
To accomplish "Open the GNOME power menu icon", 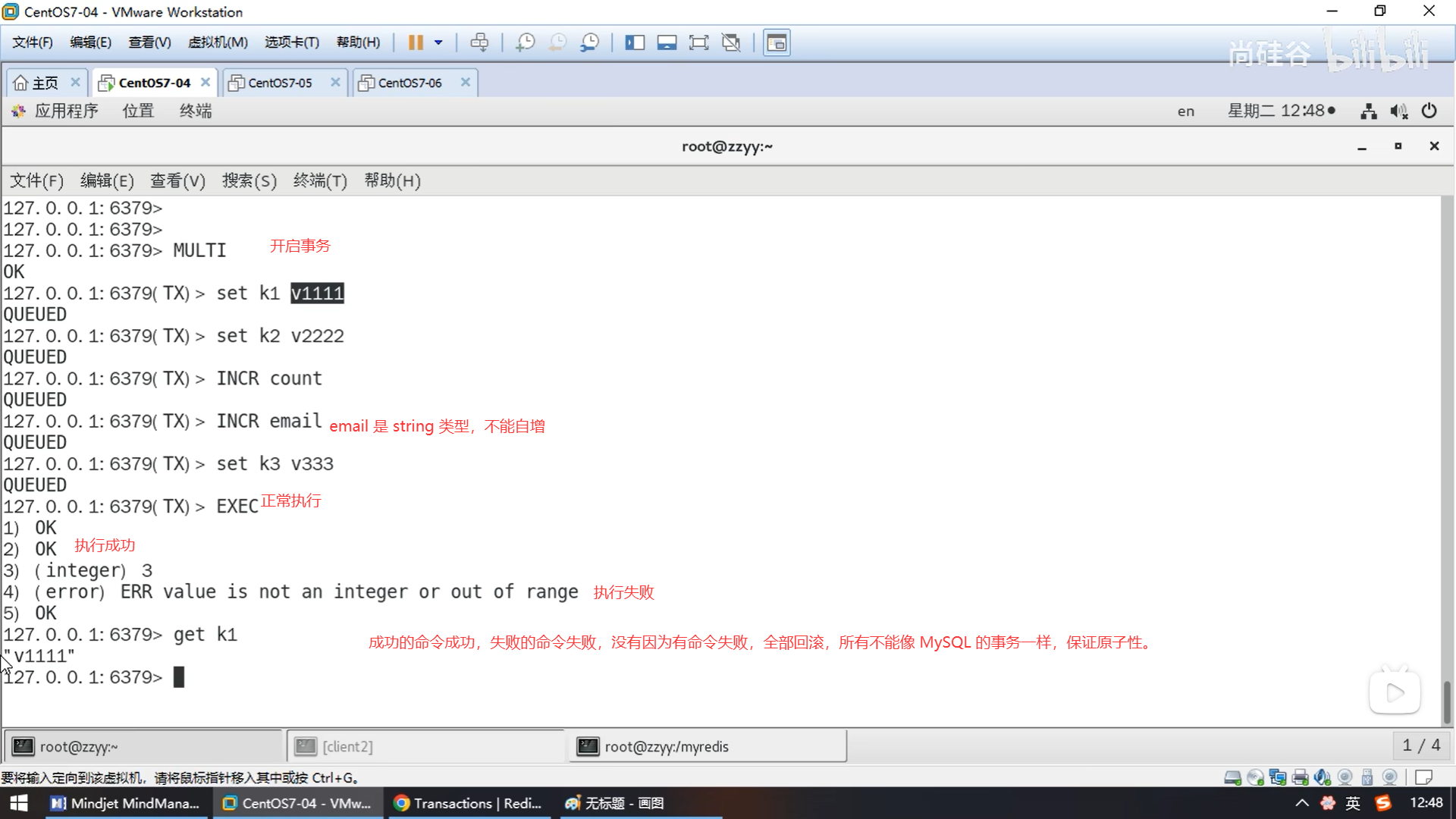I will pyautogui.click(x=1429, y=111).
